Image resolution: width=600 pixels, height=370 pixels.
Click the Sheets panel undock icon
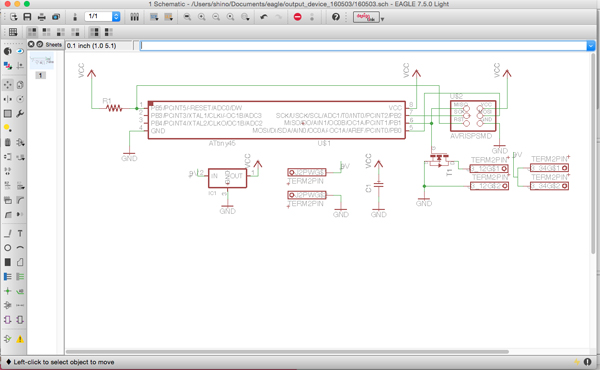39,44
